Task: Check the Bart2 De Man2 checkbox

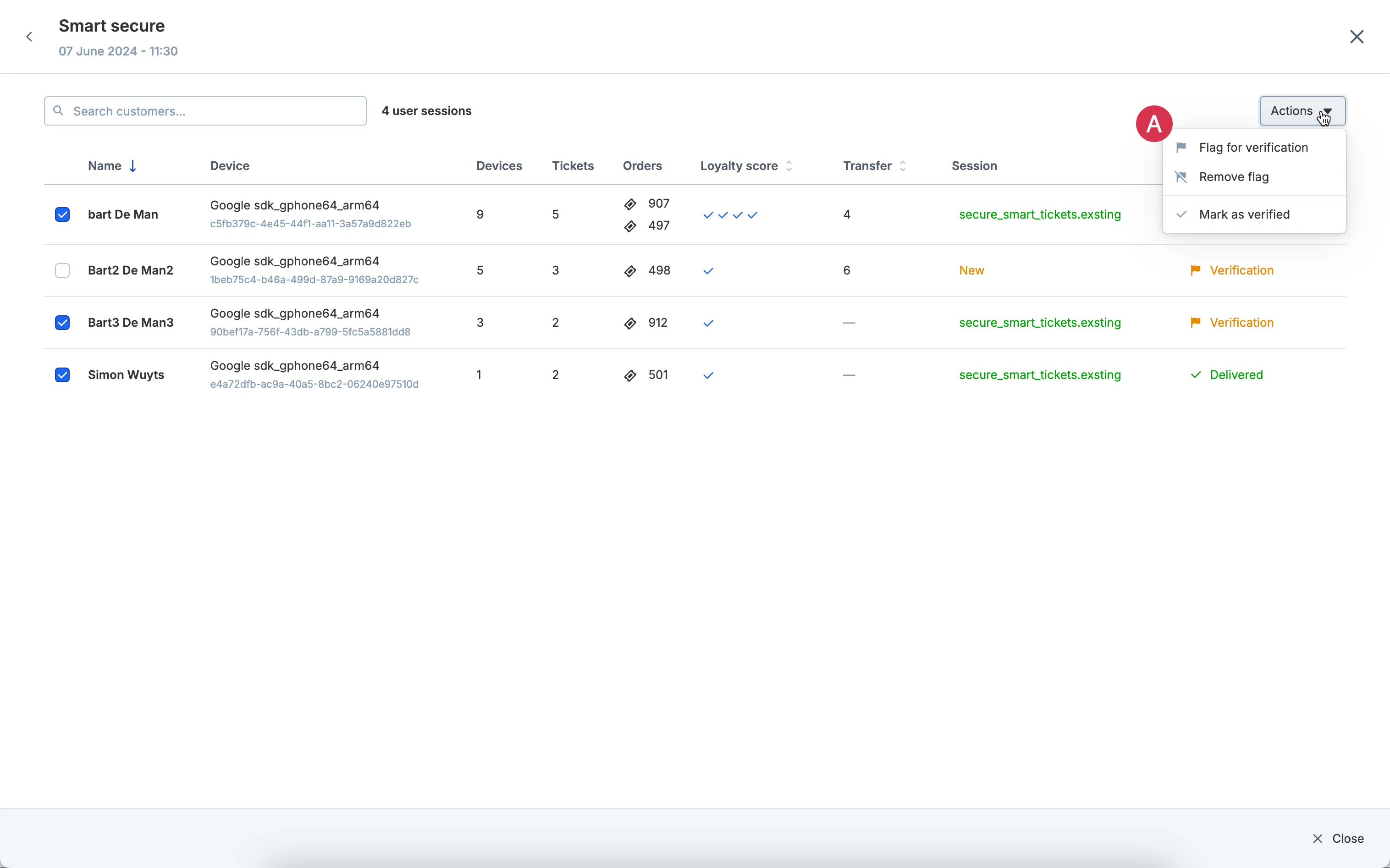Action: coord(62,270)
